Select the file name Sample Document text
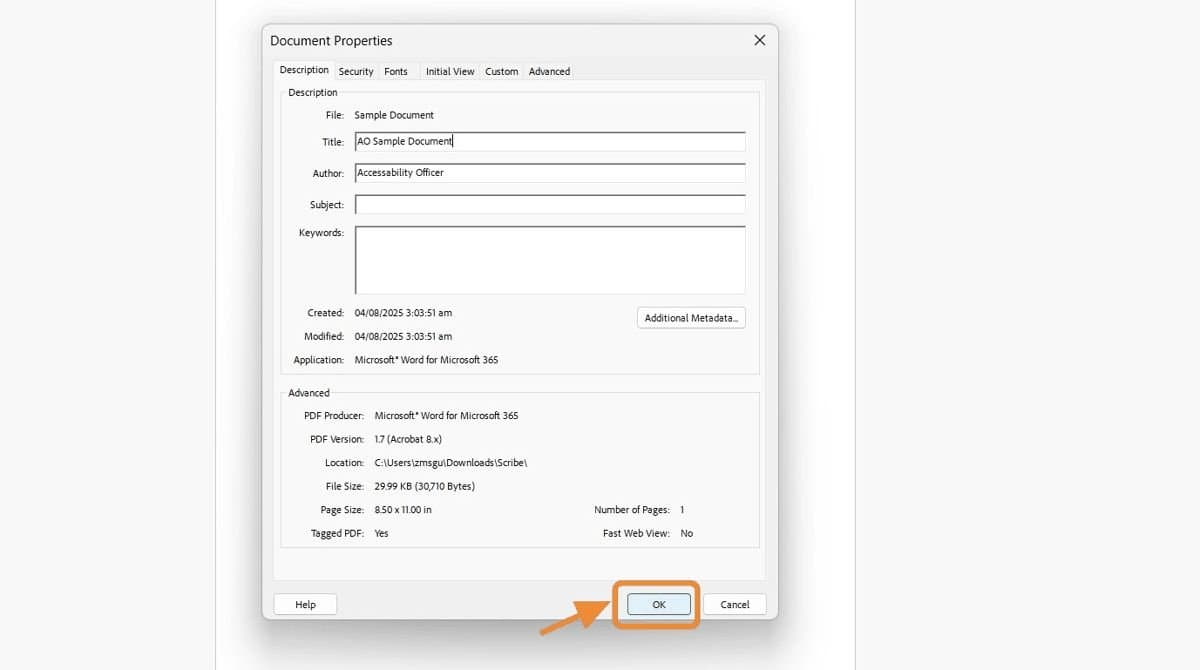The image size is (1200, 670). point(393,115)
